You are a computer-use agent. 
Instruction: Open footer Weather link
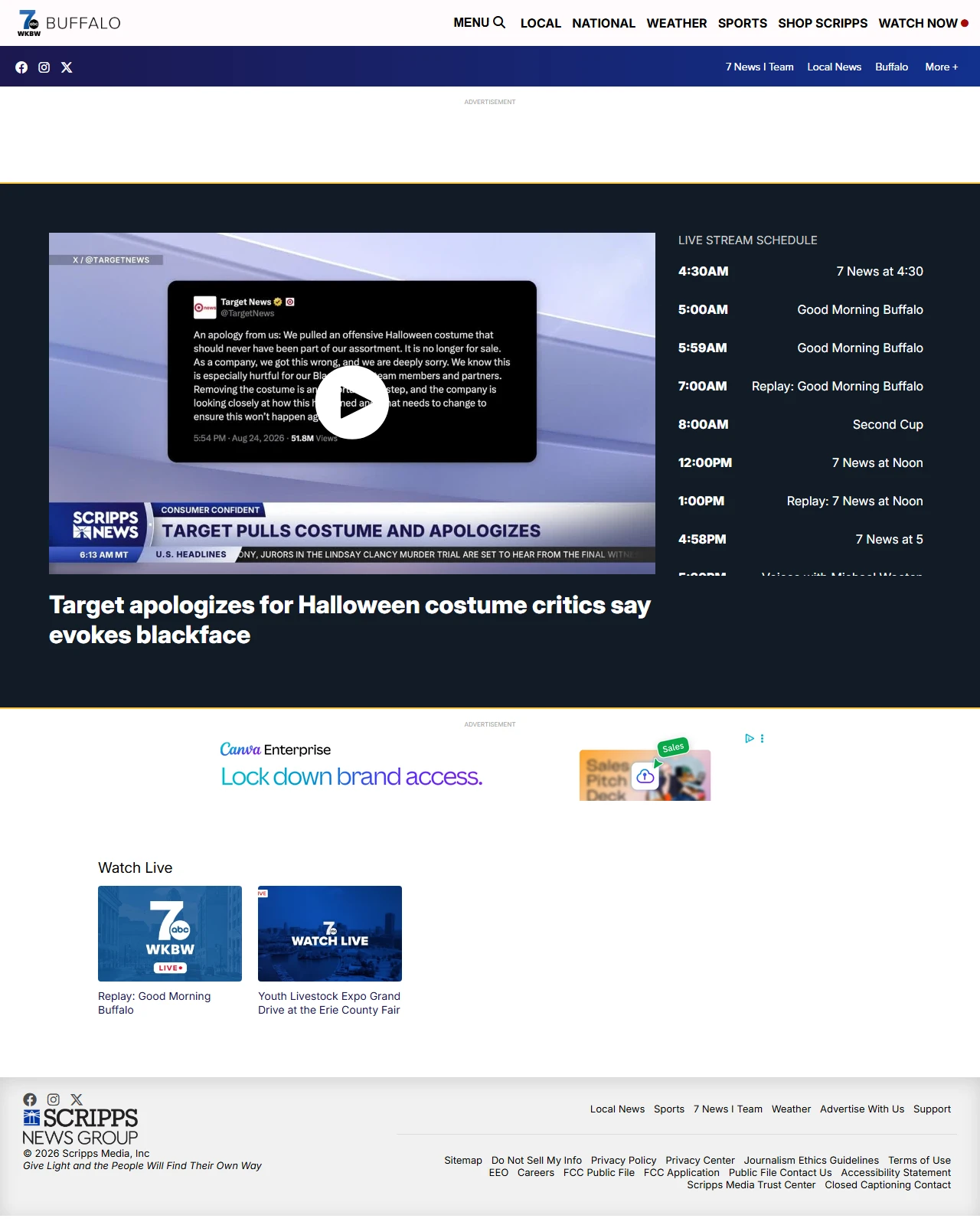(791, 1109)
